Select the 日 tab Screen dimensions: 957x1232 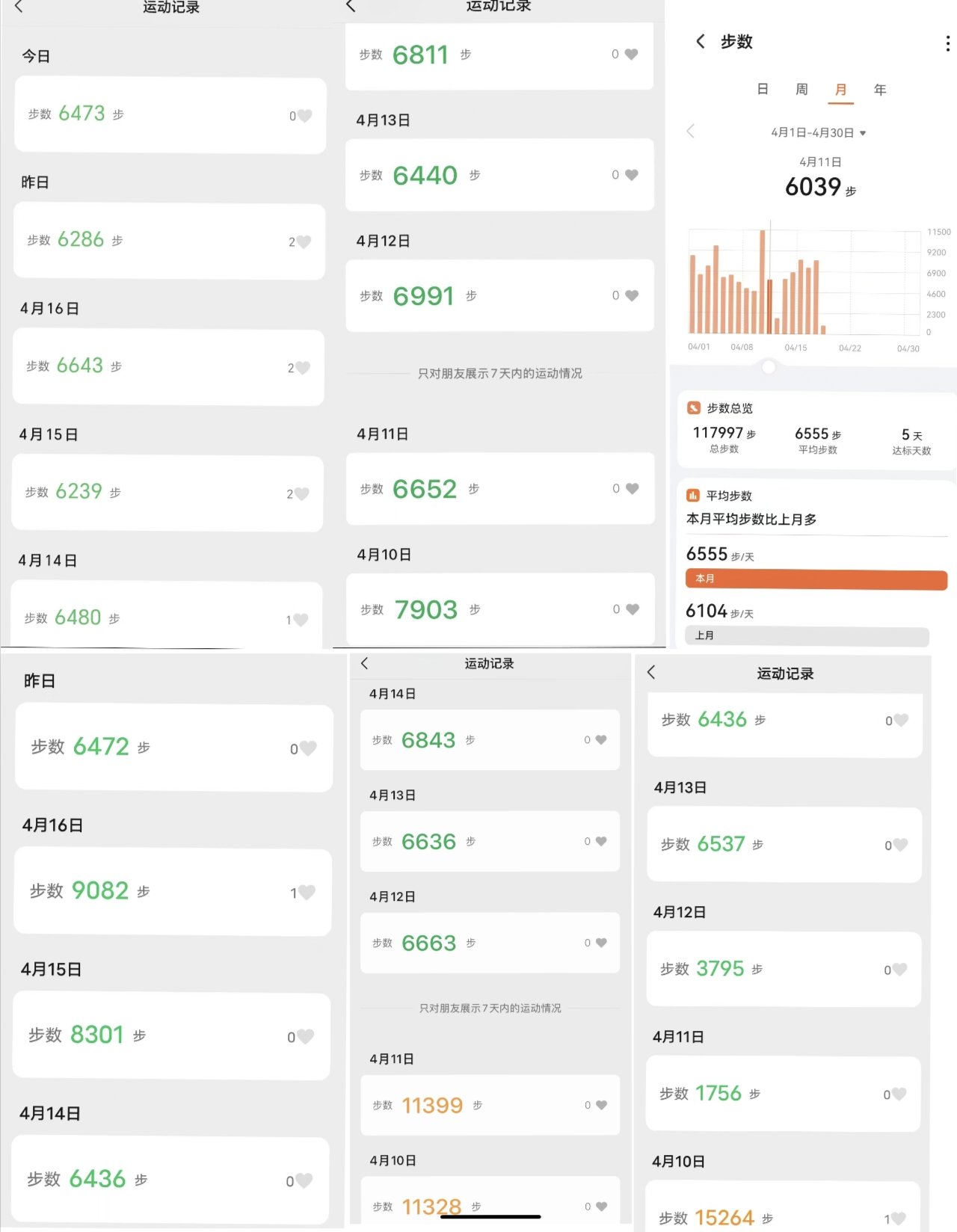(x=763, y=90)
